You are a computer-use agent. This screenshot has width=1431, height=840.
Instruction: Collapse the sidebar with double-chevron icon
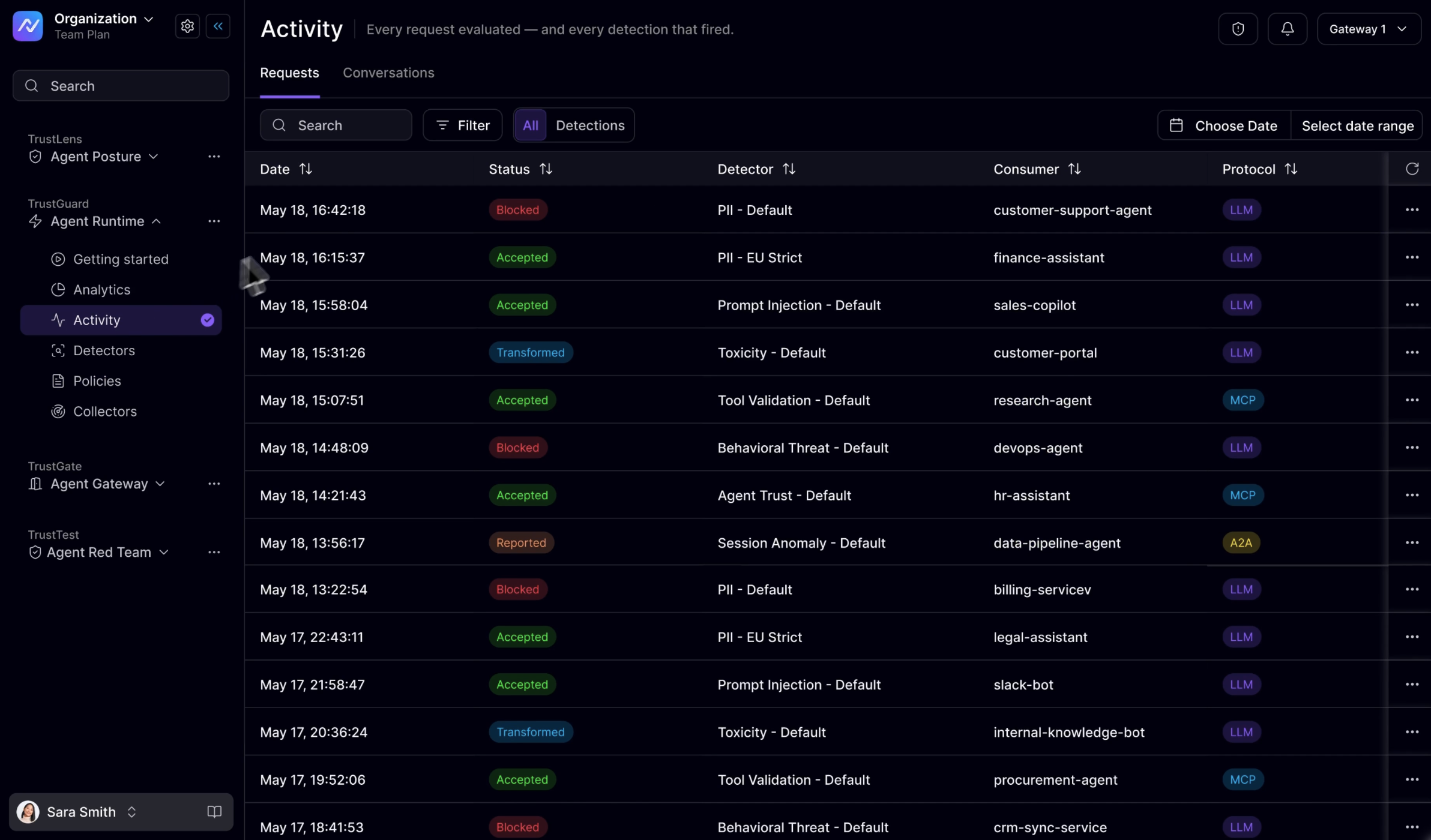pyautogui.click(x=218, y=26)
